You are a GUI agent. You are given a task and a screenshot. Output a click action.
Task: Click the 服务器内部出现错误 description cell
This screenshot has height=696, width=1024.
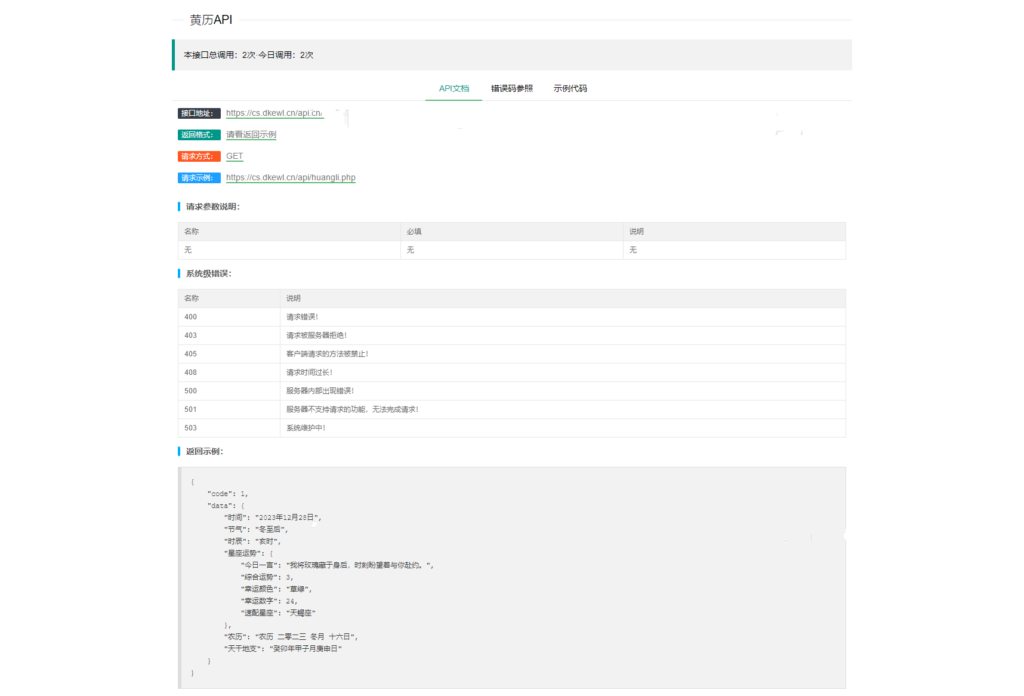(320, 391)
